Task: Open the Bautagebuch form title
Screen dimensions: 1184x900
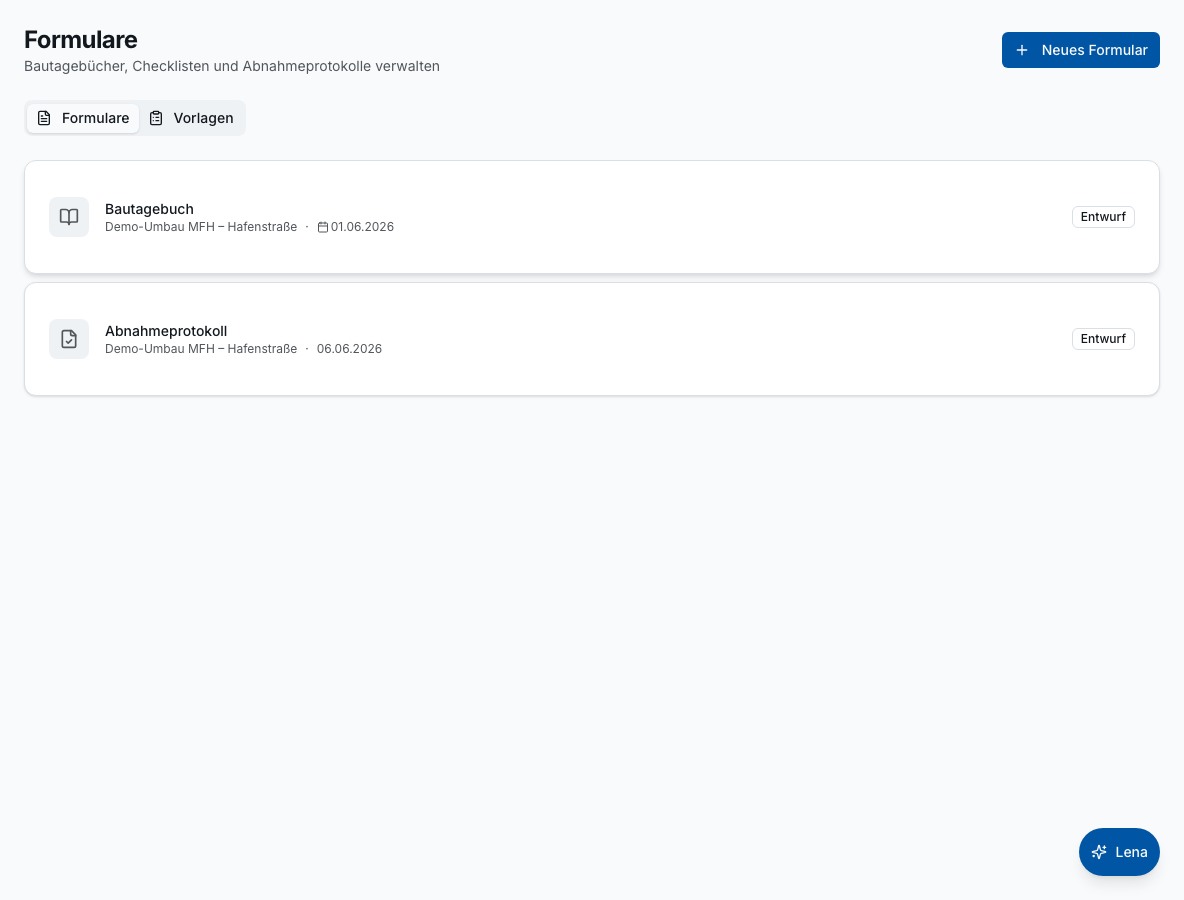Action: (x=150, y=209)
